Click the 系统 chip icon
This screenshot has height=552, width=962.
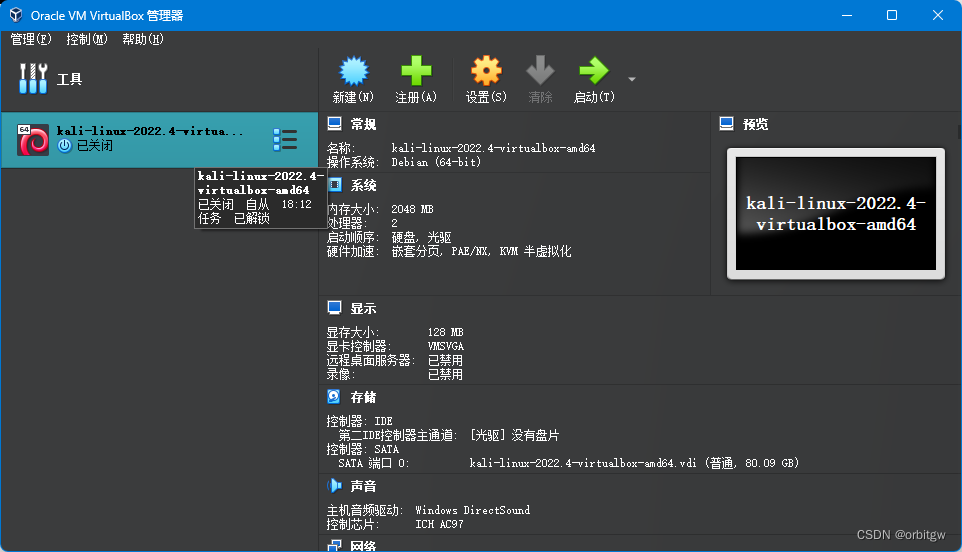click(x=334, y=185)
